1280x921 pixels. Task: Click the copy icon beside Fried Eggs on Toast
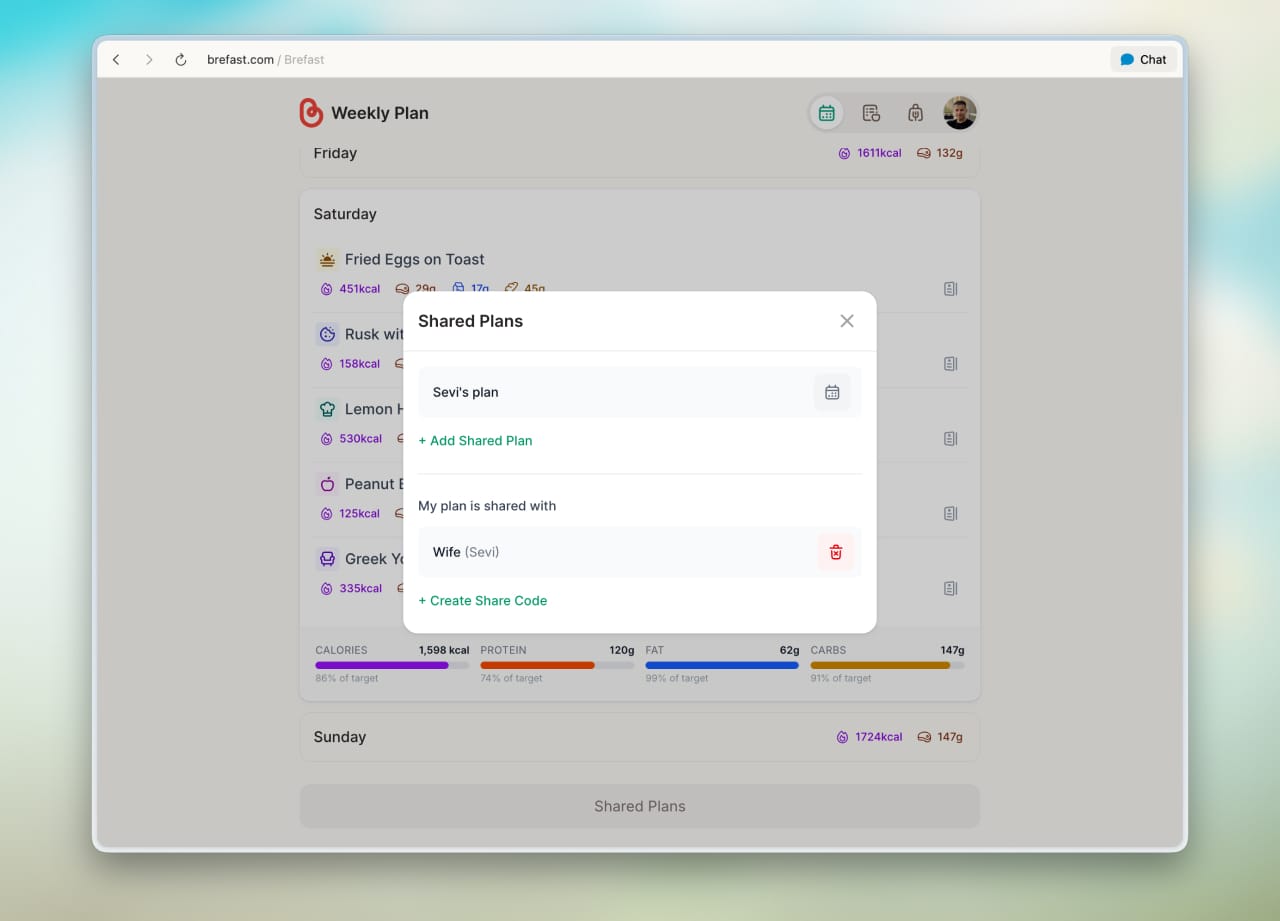[x=950, y=288]
